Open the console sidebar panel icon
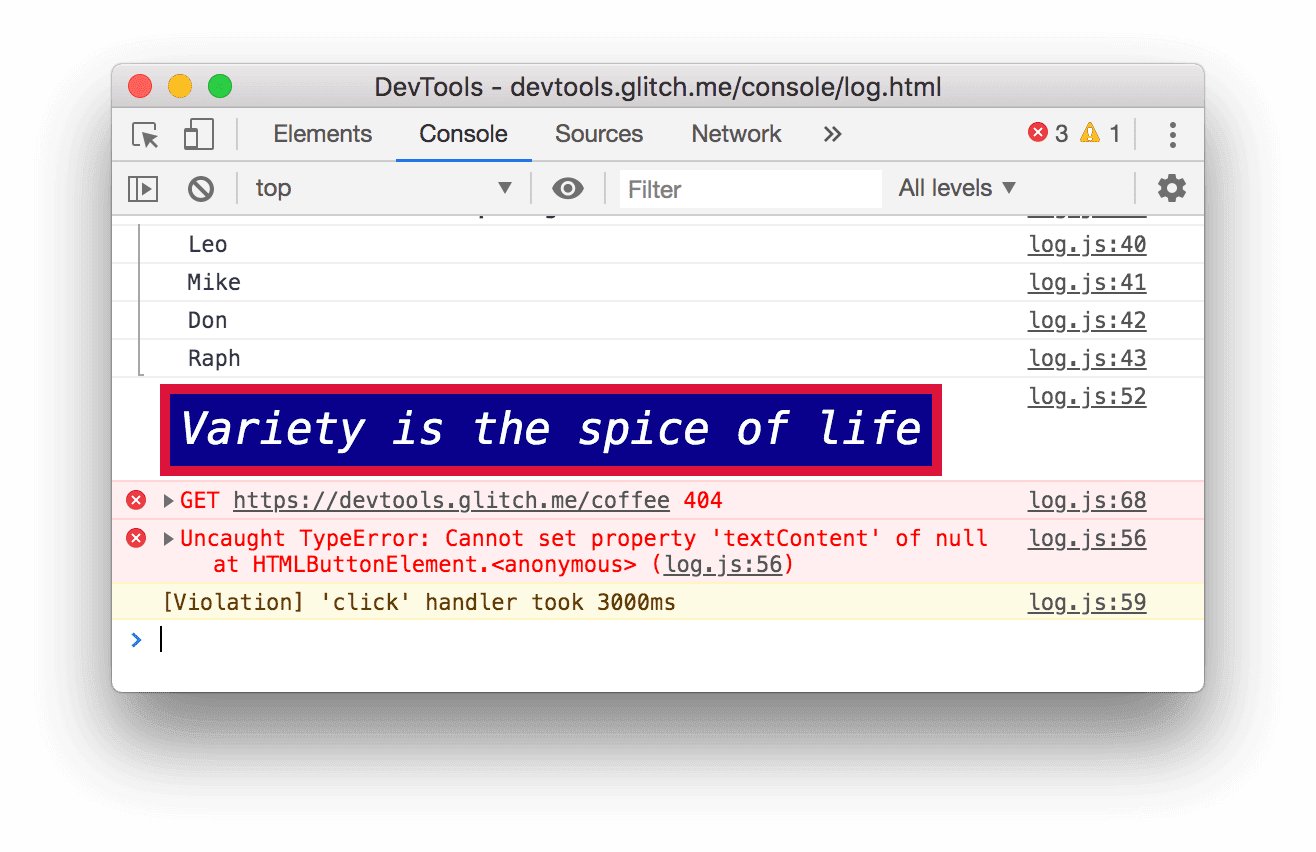 (x=142, y=188)
